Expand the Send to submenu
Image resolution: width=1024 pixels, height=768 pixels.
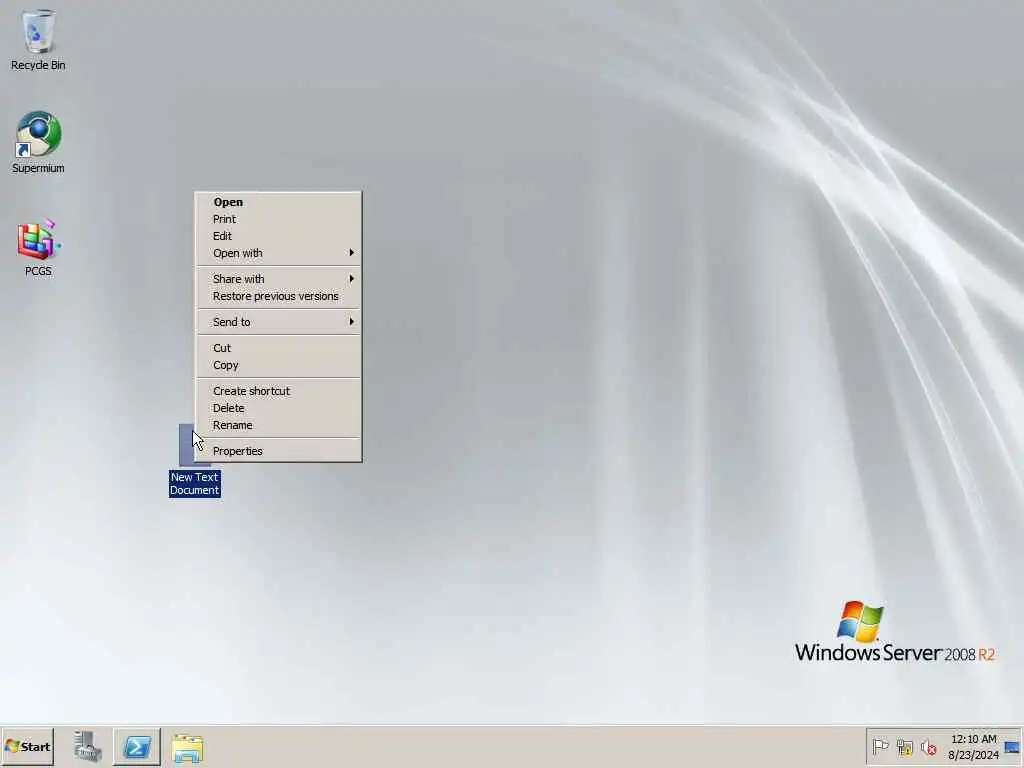pos(278,322)
